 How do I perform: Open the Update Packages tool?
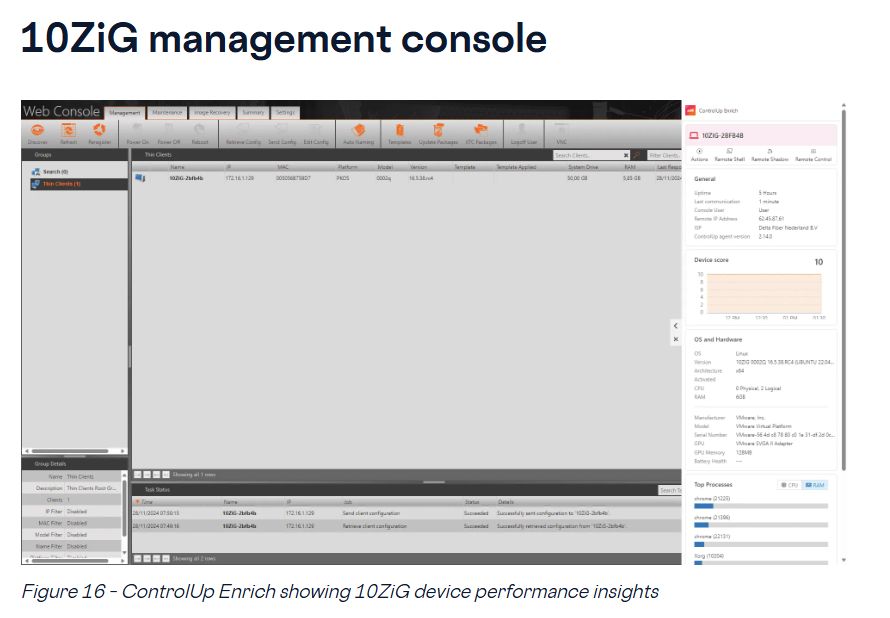(x=438, y=134)
